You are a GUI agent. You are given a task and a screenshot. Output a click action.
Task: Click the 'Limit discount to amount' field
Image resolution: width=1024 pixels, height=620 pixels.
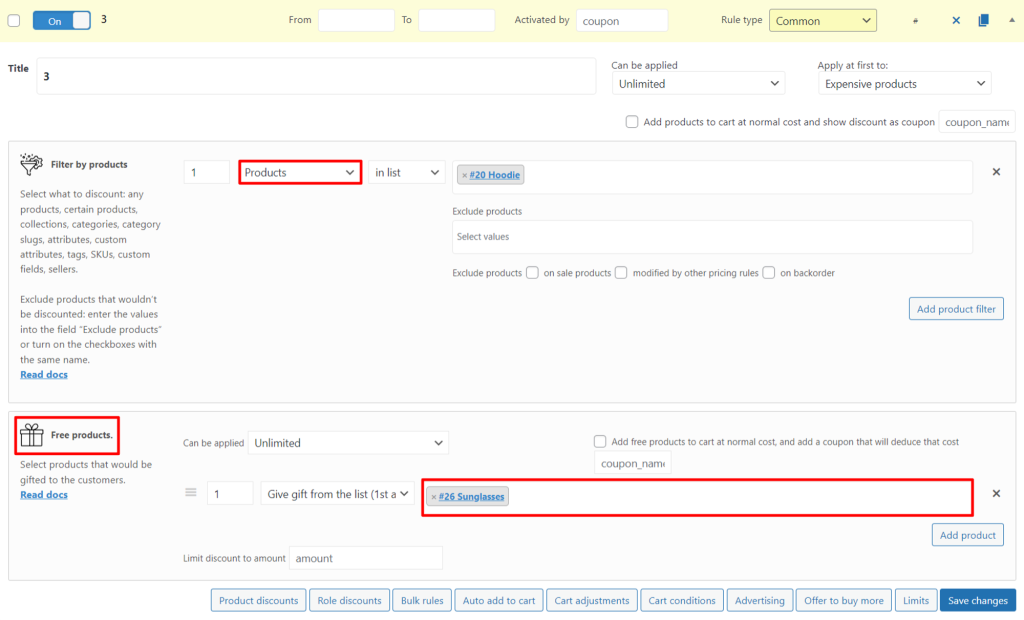click(x=366, y=558)
